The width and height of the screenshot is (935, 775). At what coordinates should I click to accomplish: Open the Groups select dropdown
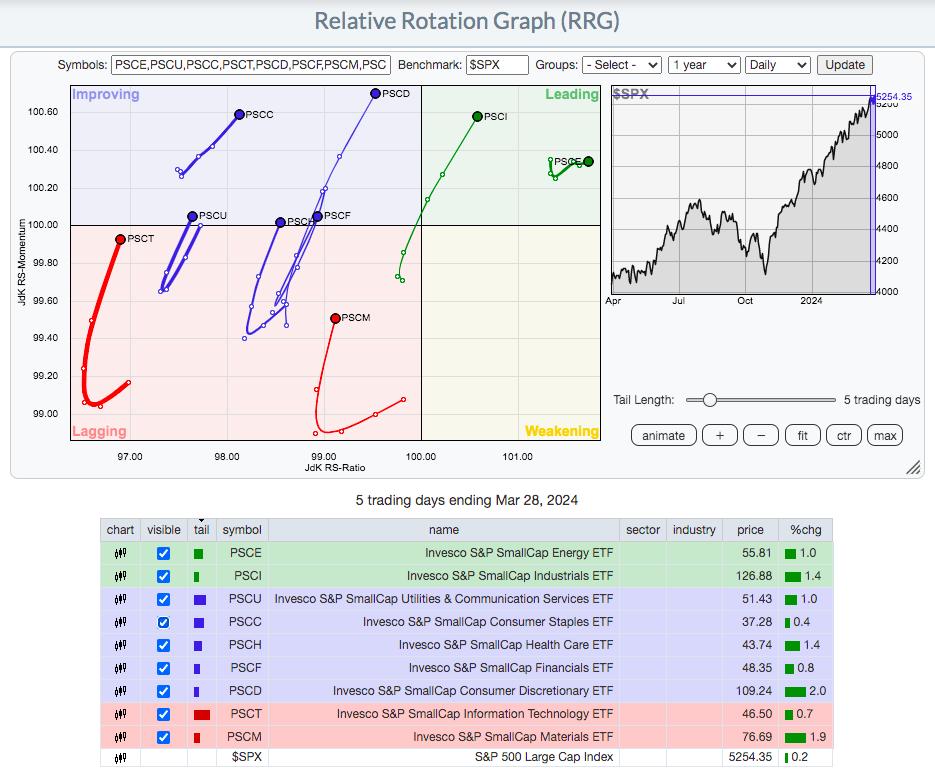pos(620,65)
